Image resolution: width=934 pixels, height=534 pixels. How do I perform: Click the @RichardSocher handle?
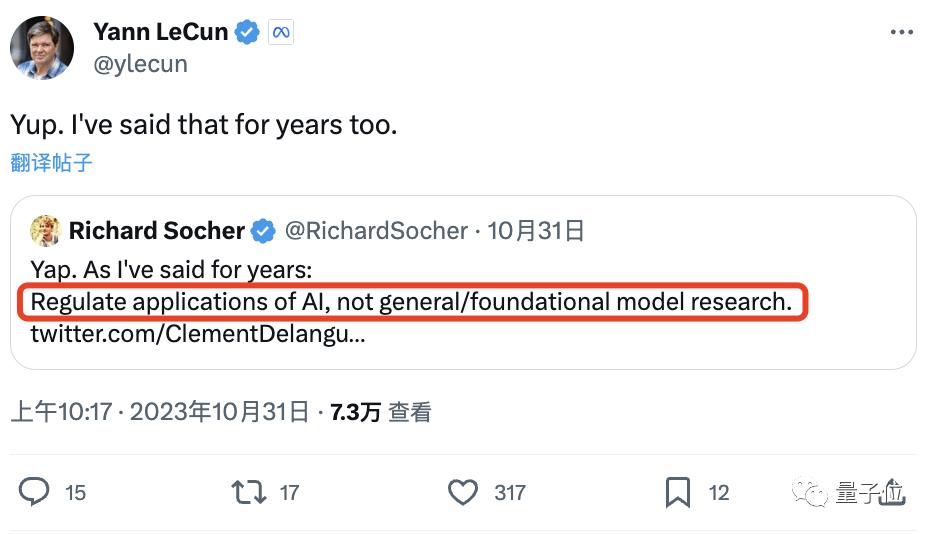(376, 231)
